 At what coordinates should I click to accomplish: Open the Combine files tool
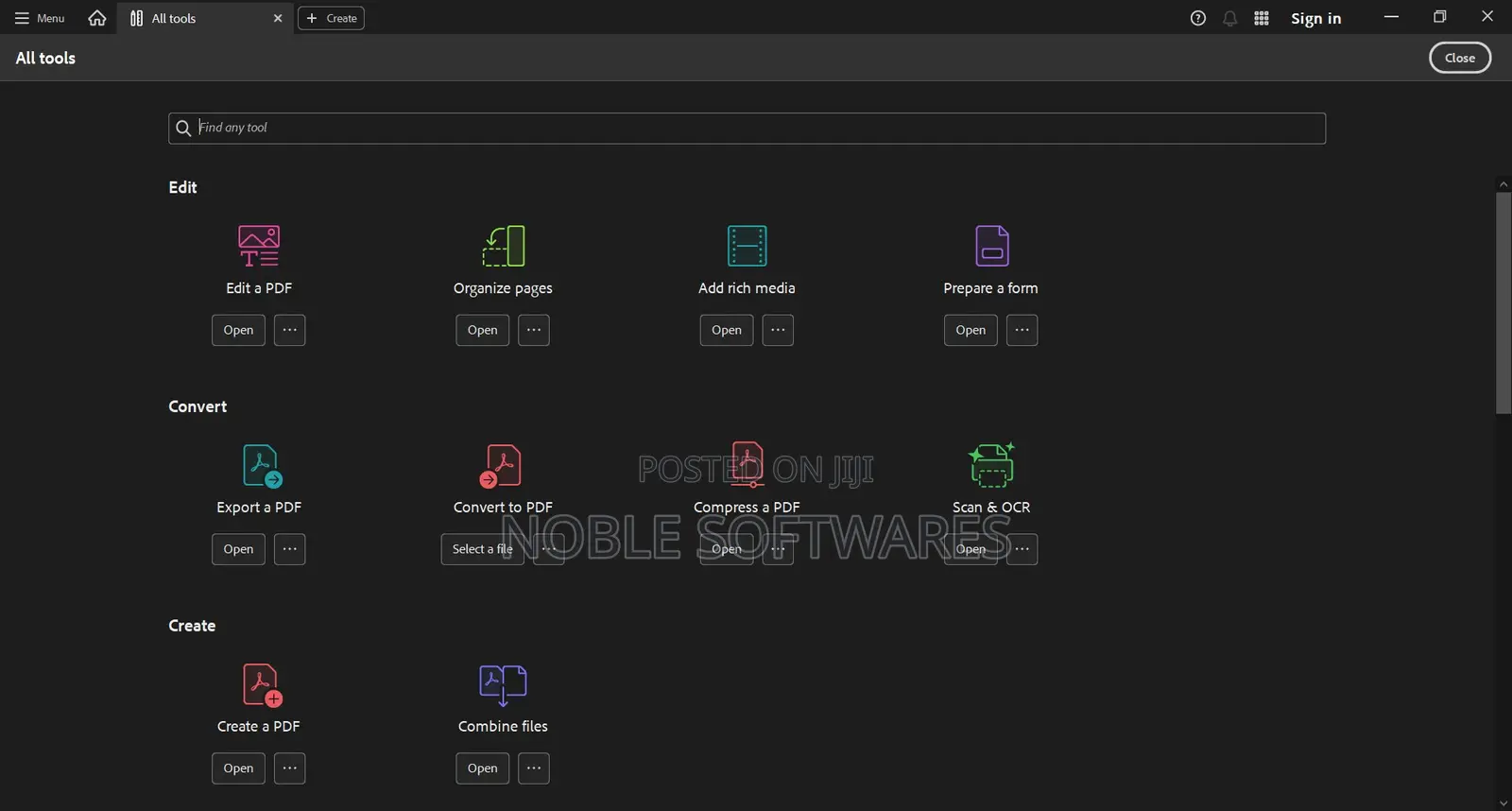(x=482, y=768)
